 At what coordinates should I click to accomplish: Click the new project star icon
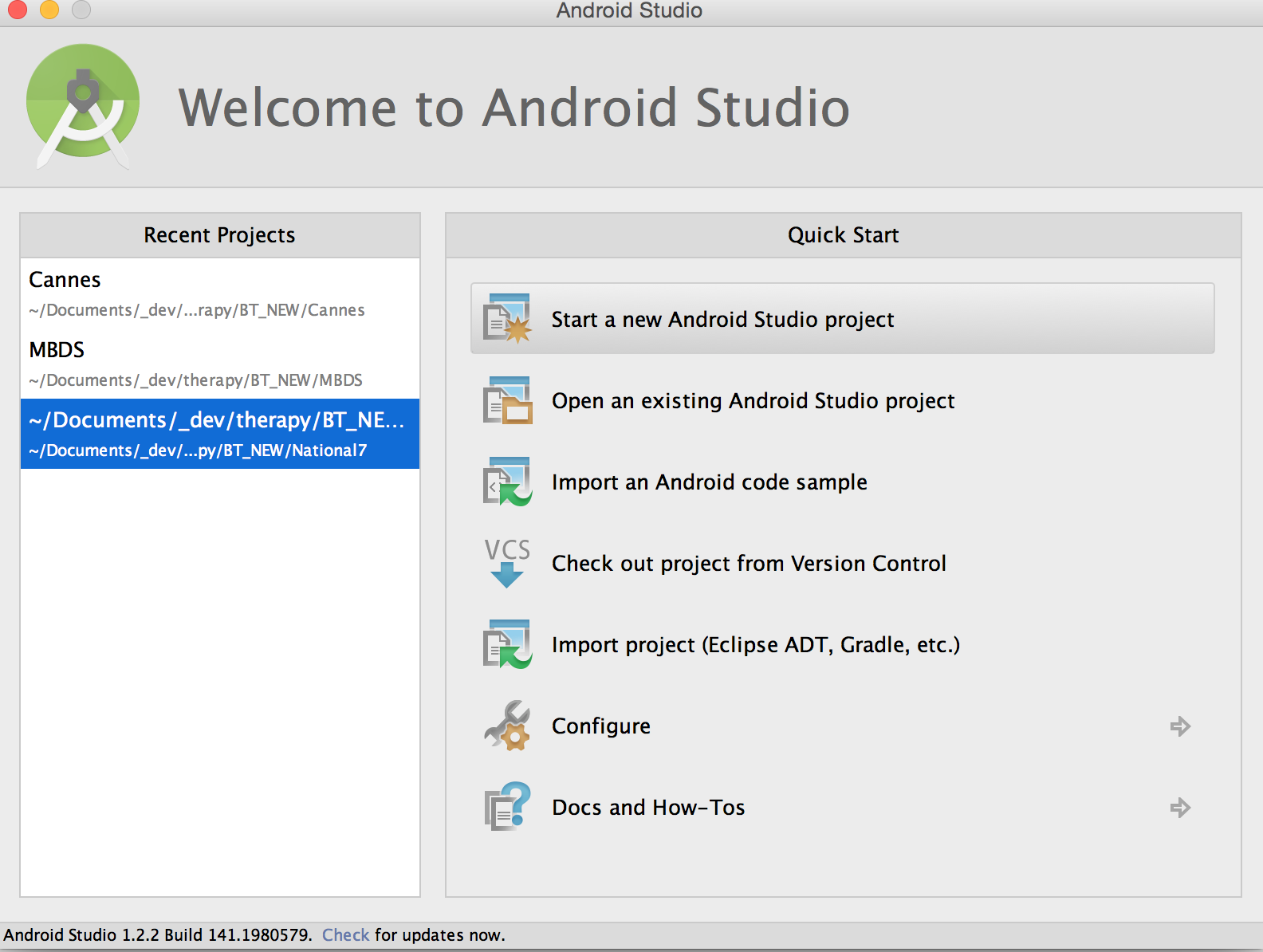507,319
